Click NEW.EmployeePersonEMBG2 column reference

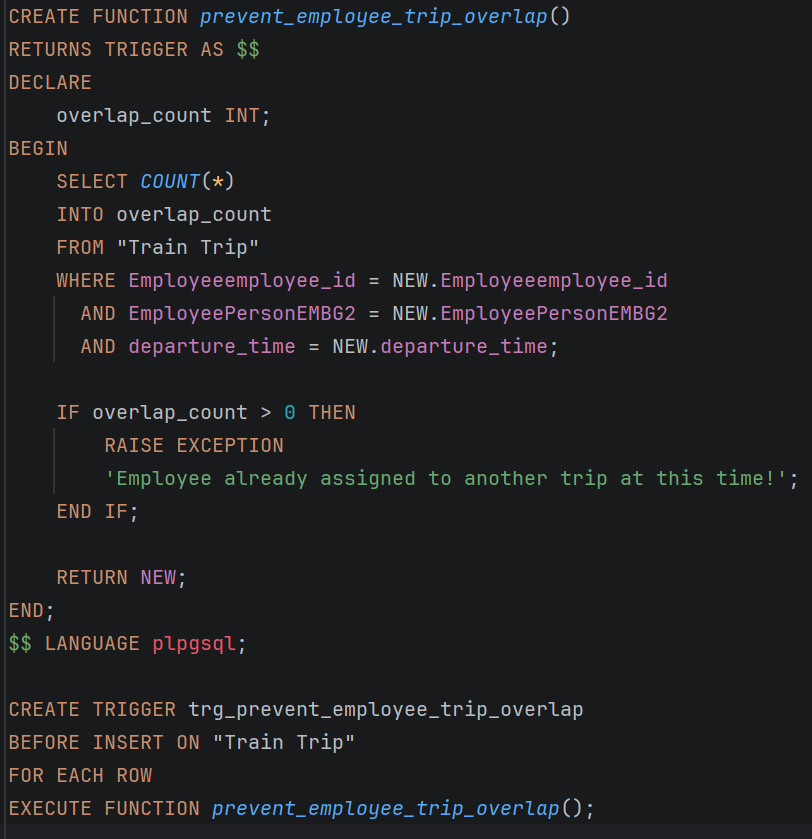pyautogui.click(x=530, y=314)
